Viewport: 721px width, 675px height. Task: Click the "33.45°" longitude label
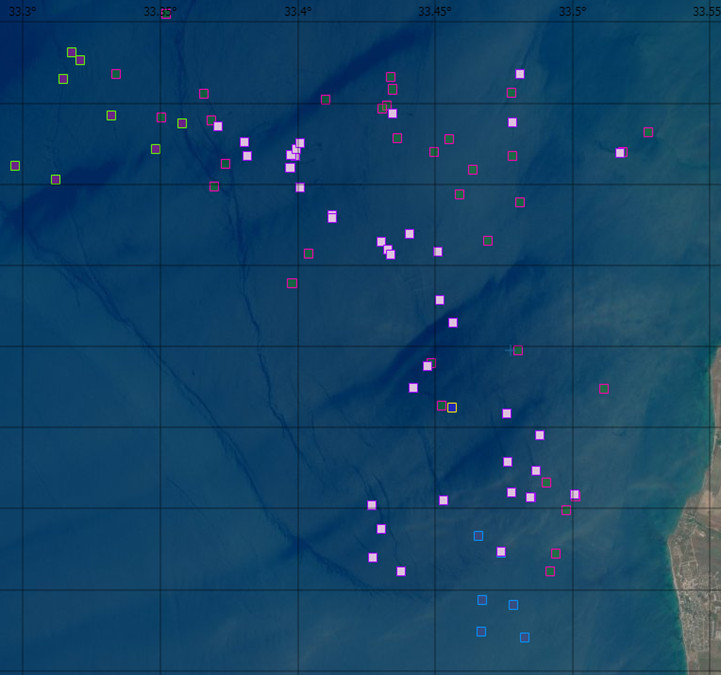point(435,12)
